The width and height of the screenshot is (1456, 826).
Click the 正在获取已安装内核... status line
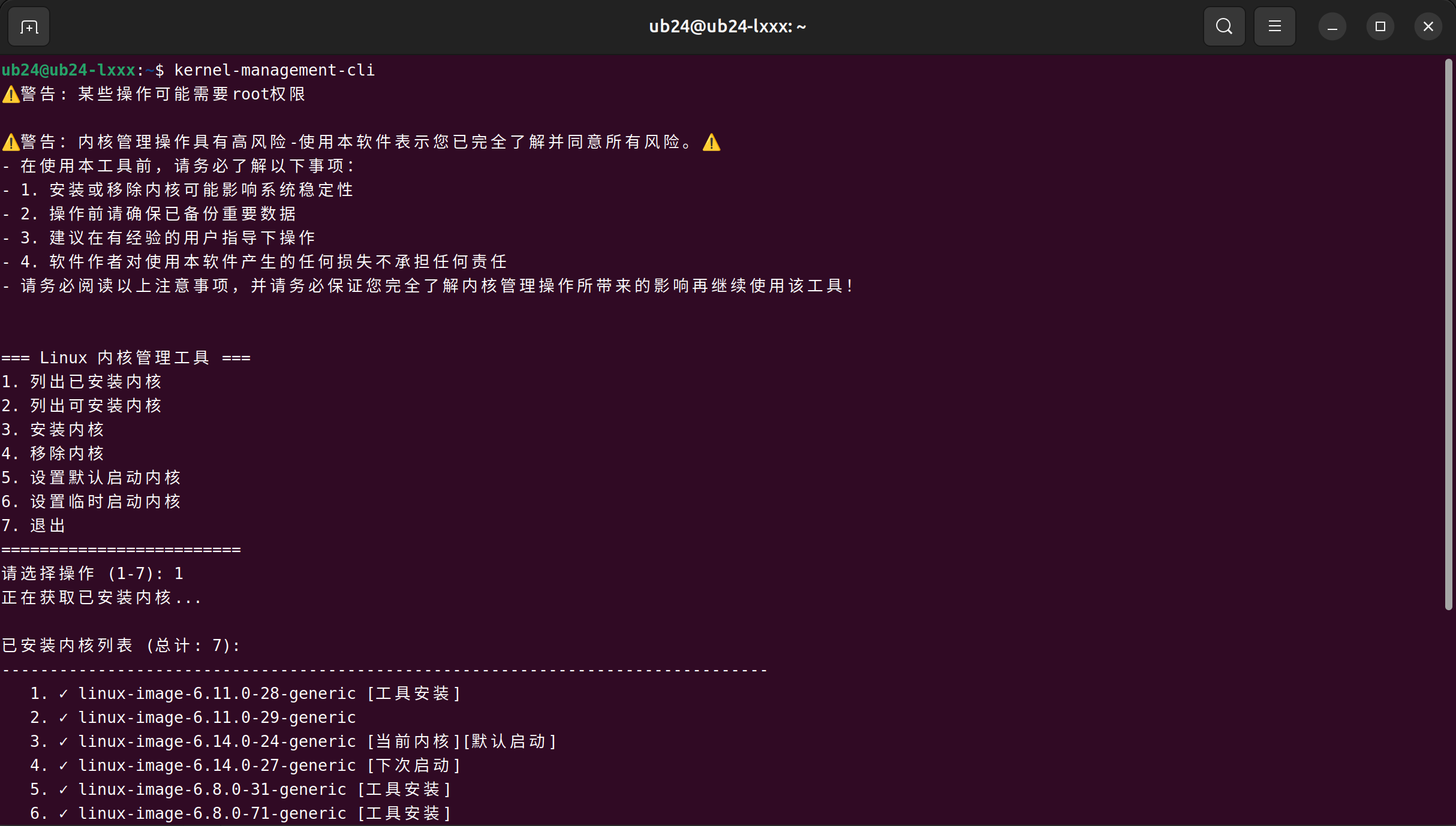(101, 598)
